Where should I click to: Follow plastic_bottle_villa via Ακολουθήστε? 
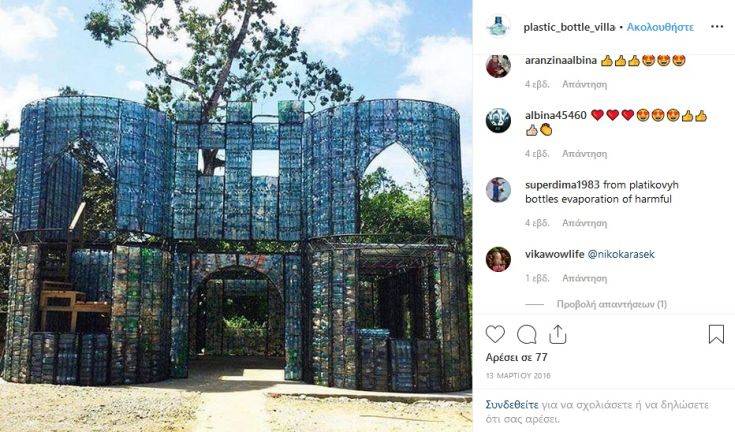[660, 27]
